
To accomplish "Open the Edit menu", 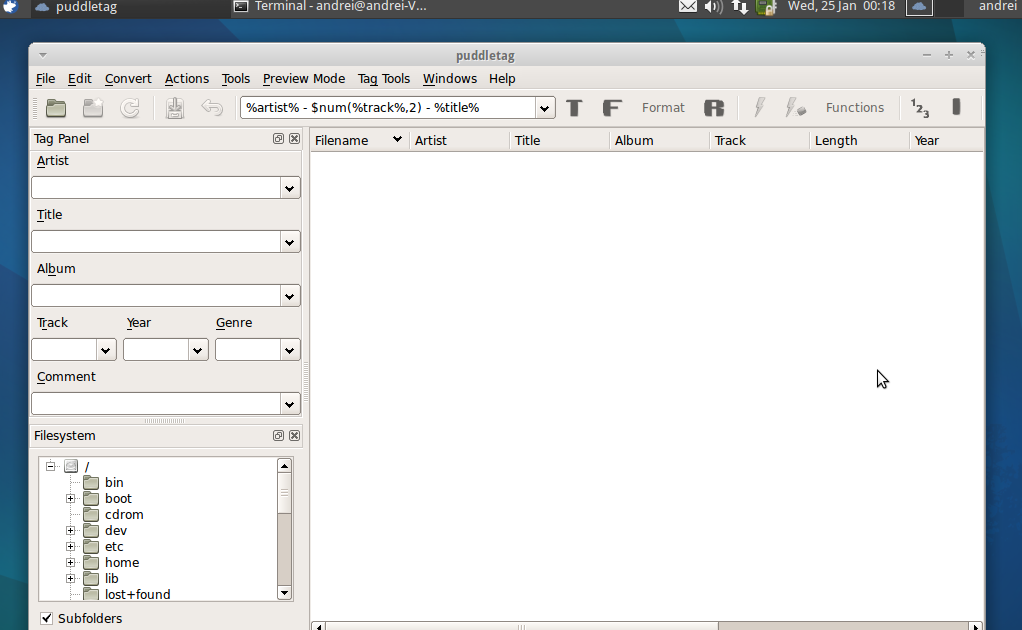I will click(80, 79).
